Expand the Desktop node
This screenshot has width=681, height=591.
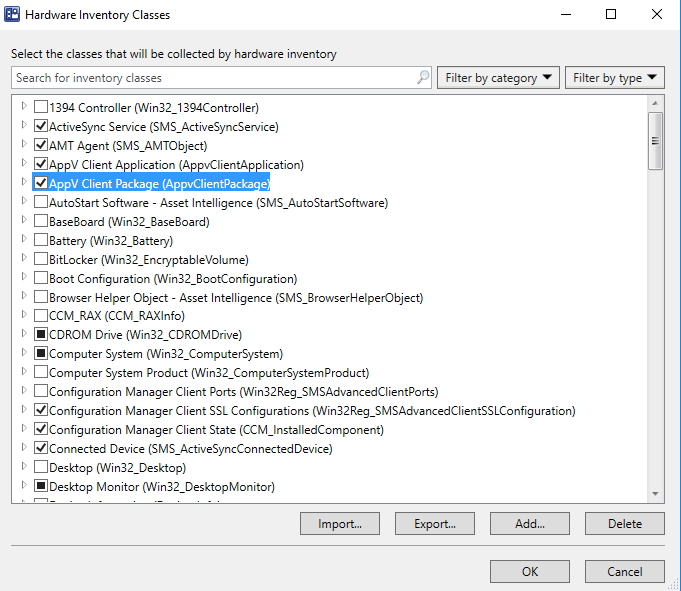(x=24, y=466)
